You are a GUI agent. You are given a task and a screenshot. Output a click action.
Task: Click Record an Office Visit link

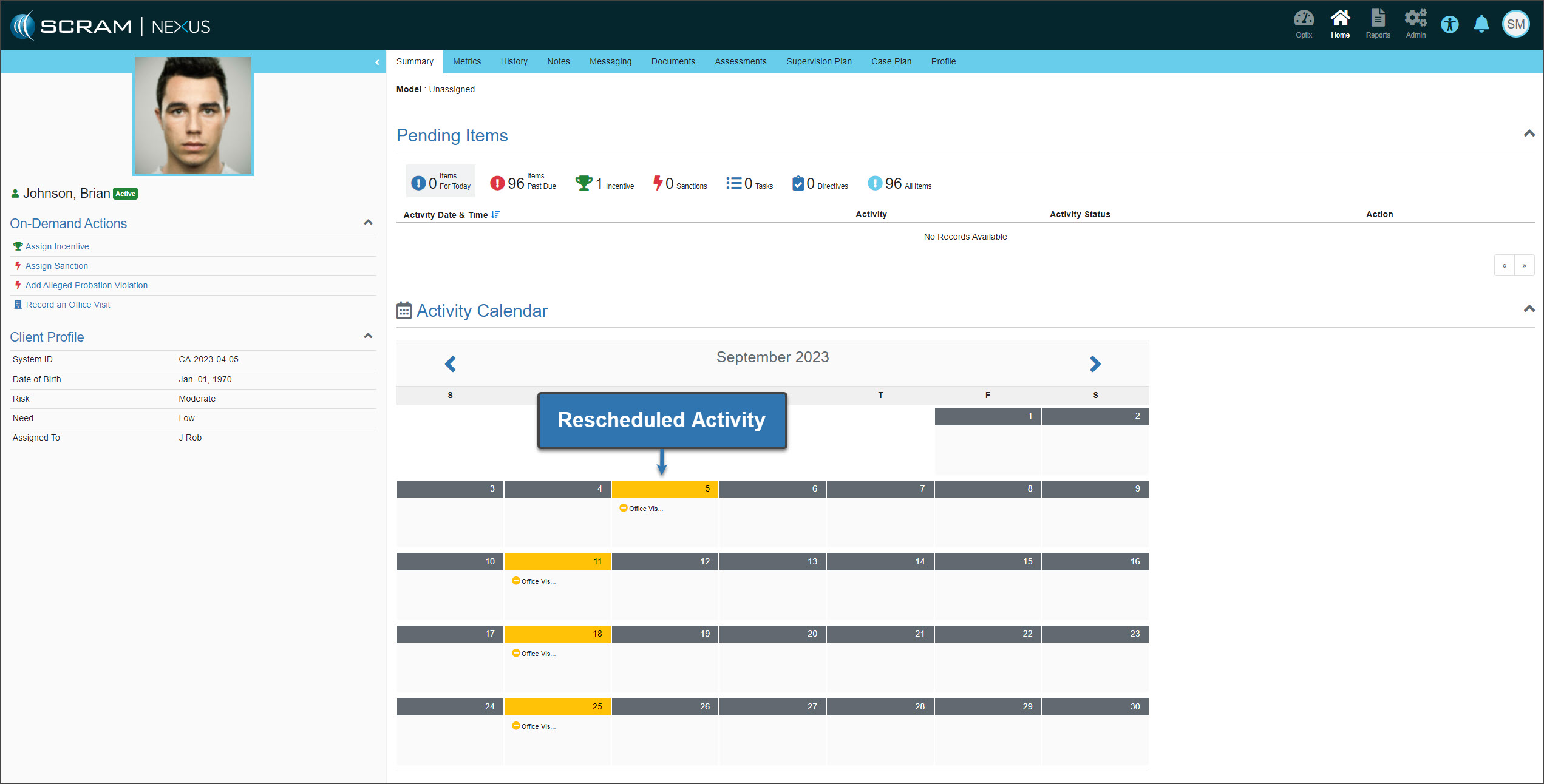[x=68, y=305]
